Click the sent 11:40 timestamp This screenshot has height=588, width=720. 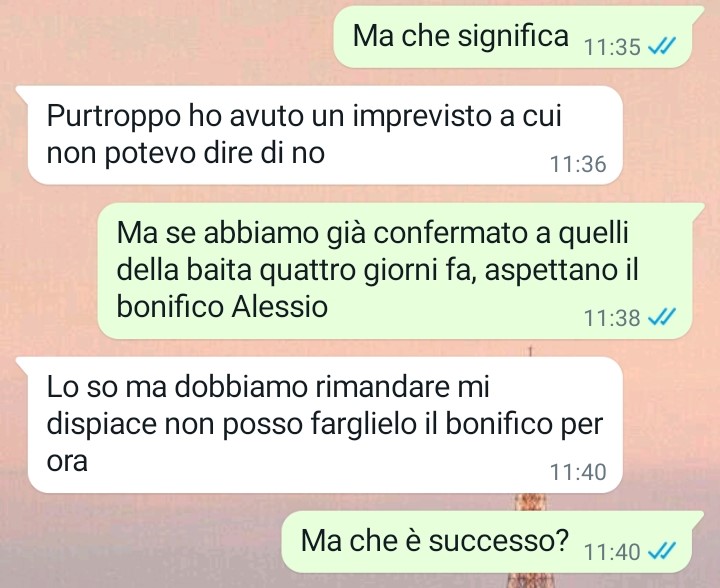tap(612, 551)
